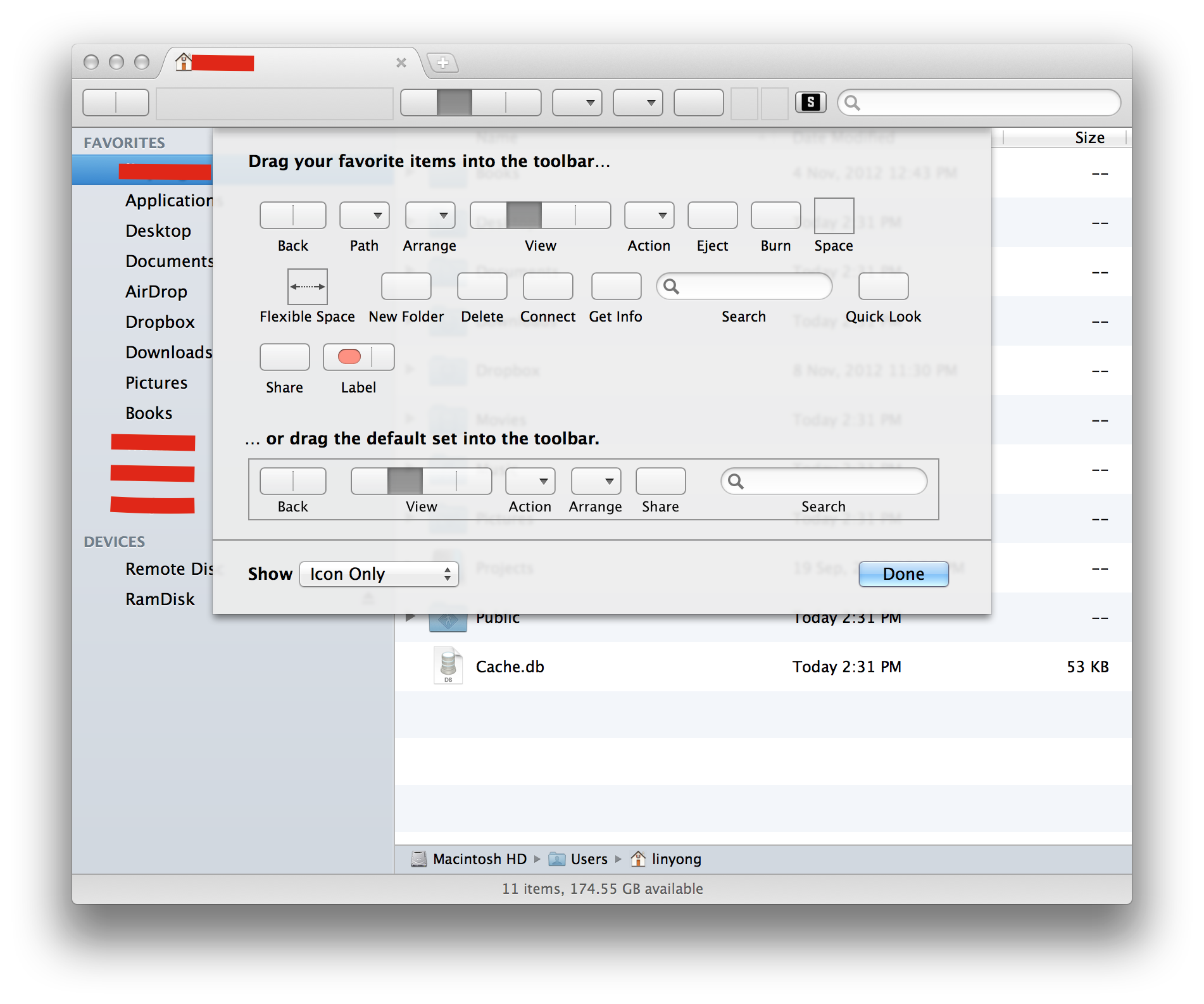Click the Flexible Space icon
Screen dimensions: 1204x1004
click(306, 286)
